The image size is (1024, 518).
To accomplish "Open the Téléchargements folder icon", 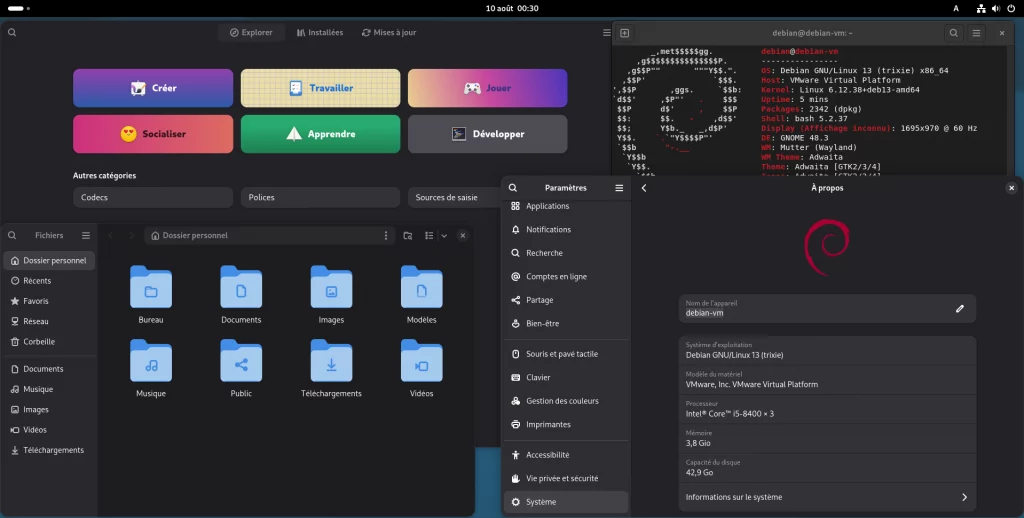I will 331,361.
